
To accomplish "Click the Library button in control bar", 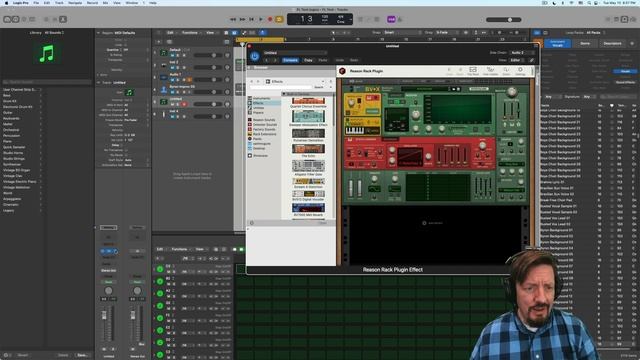I will pos(7,19).
